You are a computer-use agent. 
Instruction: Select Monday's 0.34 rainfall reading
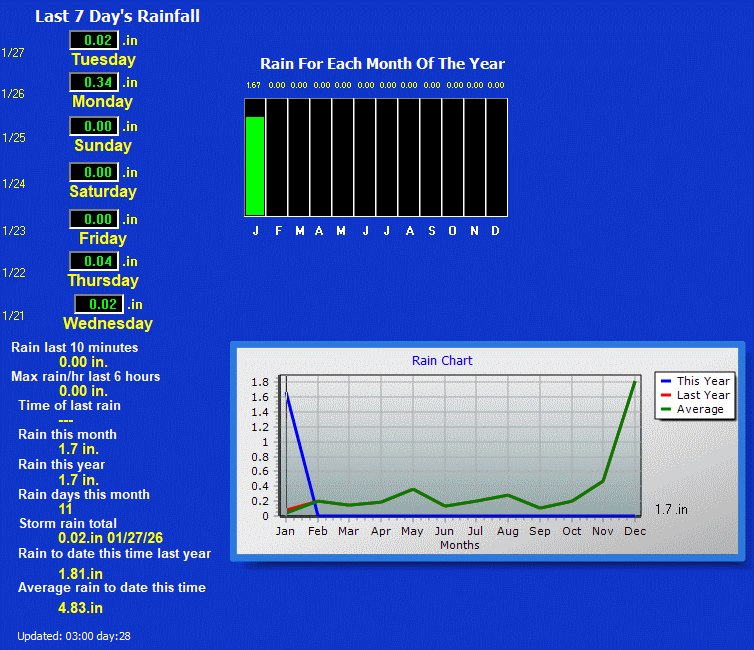94,82
